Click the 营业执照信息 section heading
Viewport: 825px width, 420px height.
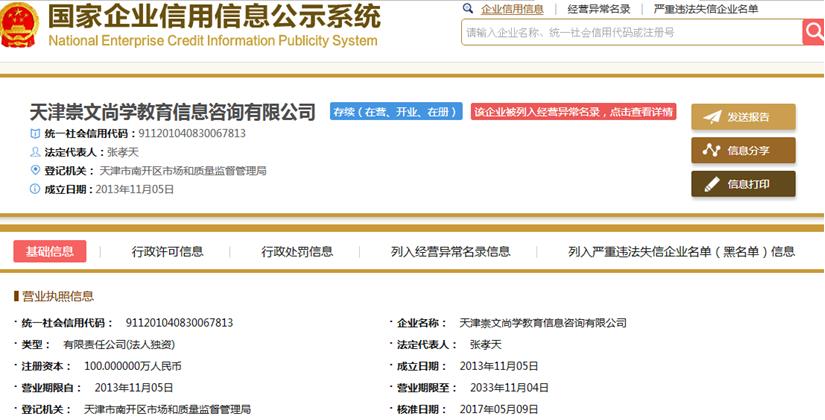click(x=57, y=296)
